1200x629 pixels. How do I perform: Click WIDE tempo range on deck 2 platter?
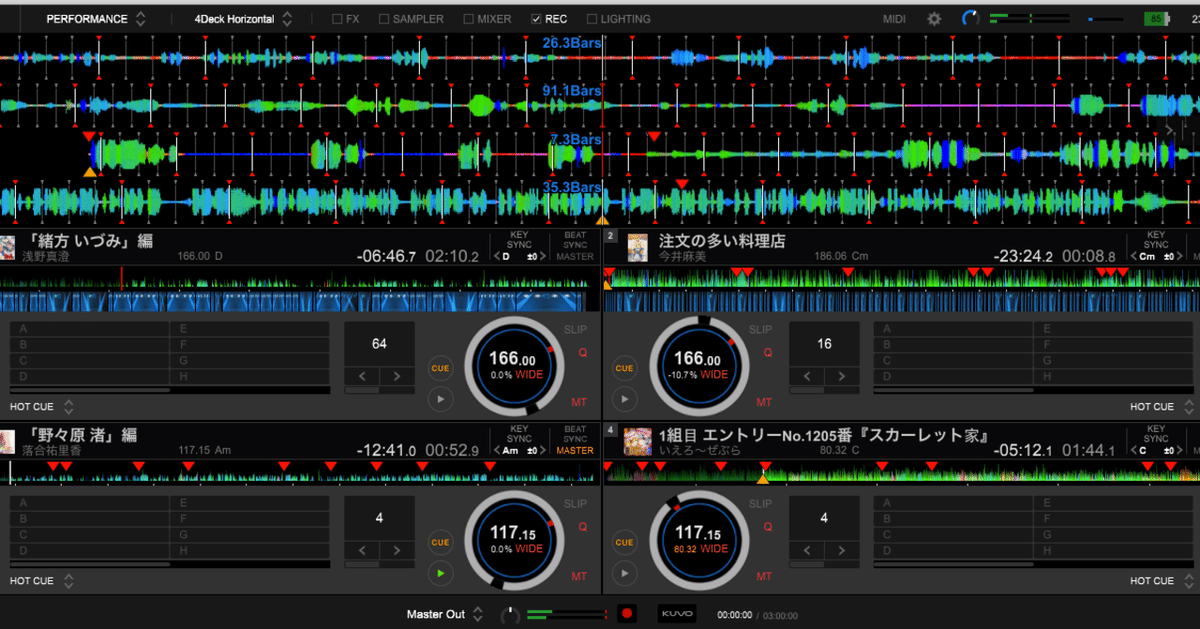click(x=714, y=375)
